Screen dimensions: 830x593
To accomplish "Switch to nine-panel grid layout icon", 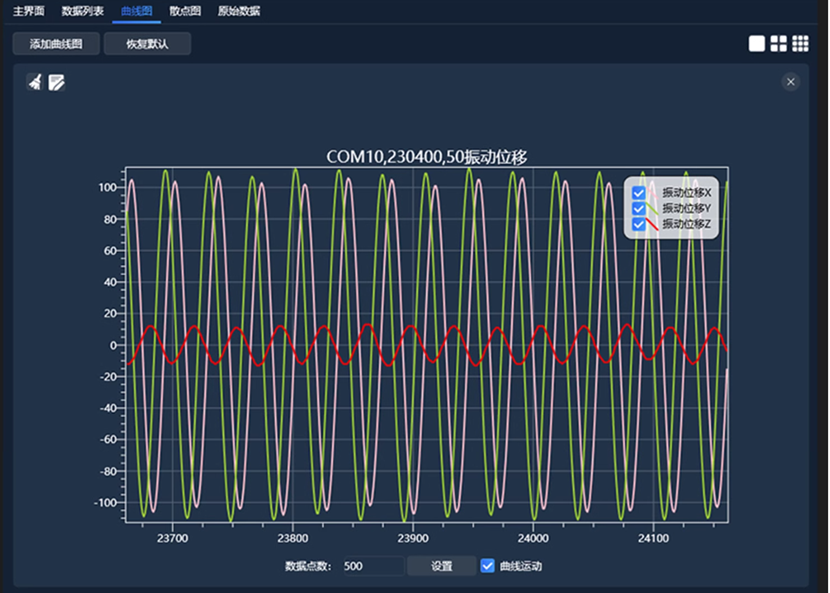I will click(x=800, y=43).
